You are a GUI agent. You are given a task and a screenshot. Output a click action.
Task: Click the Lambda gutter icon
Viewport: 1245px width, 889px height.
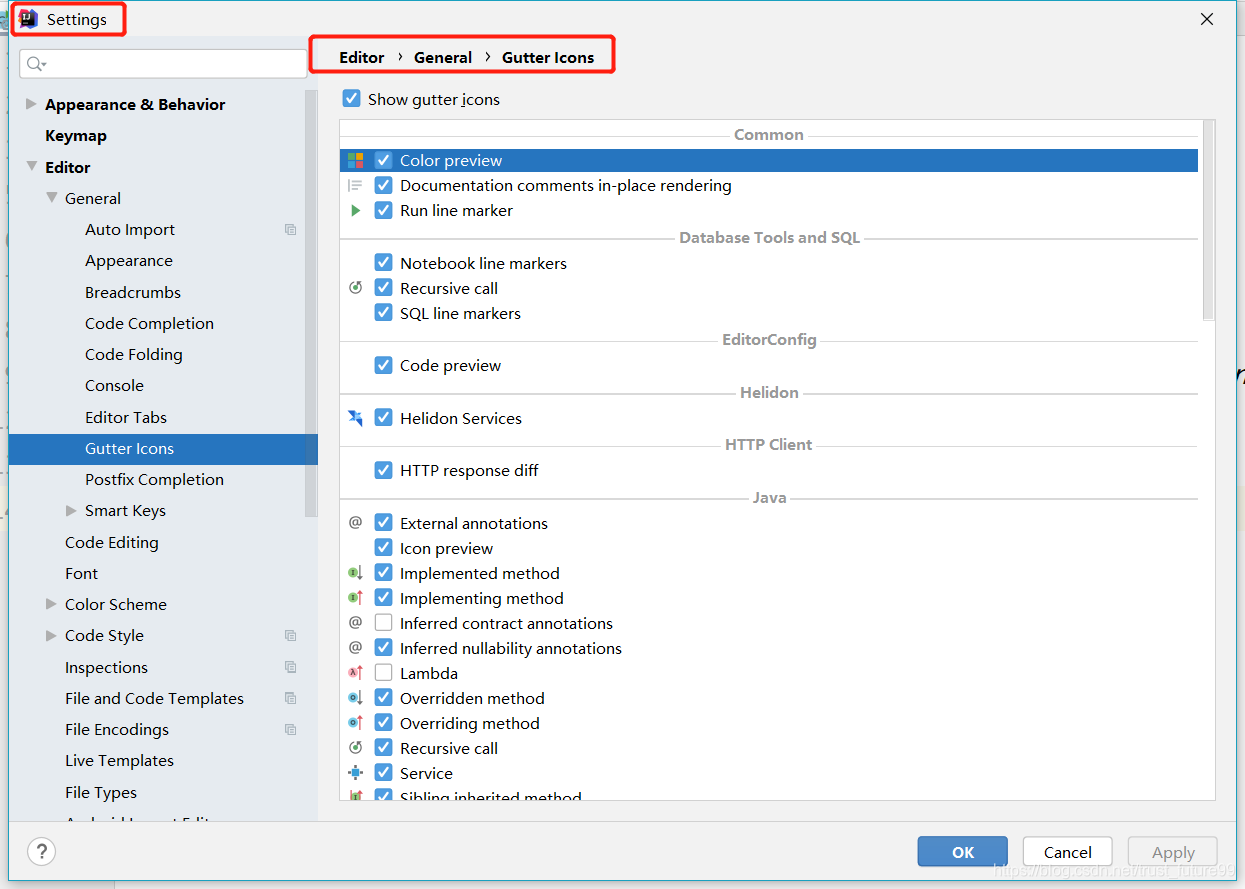355,673
